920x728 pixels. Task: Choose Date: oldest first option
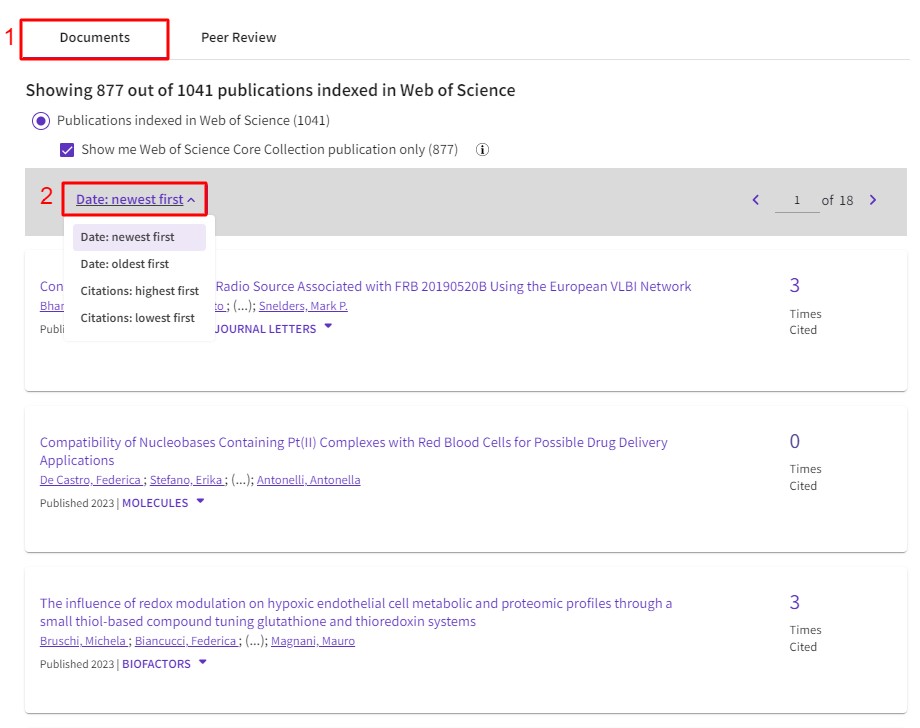125,264
